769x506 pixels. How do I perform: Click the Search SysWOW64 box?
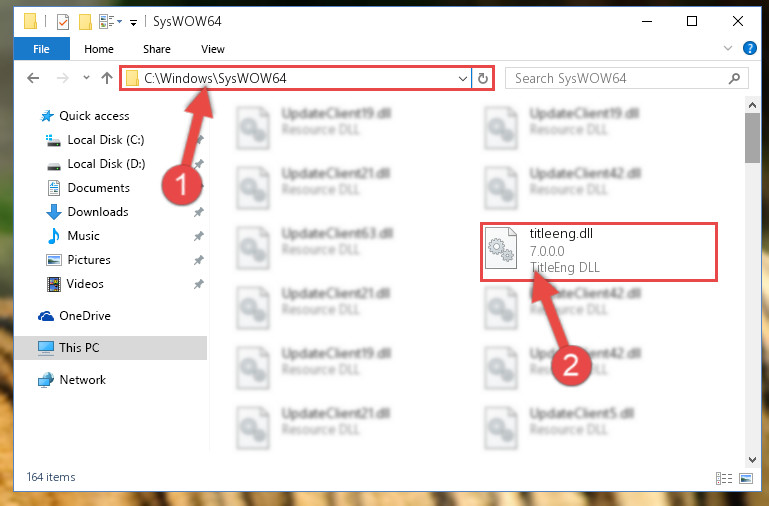coord(627,78)
